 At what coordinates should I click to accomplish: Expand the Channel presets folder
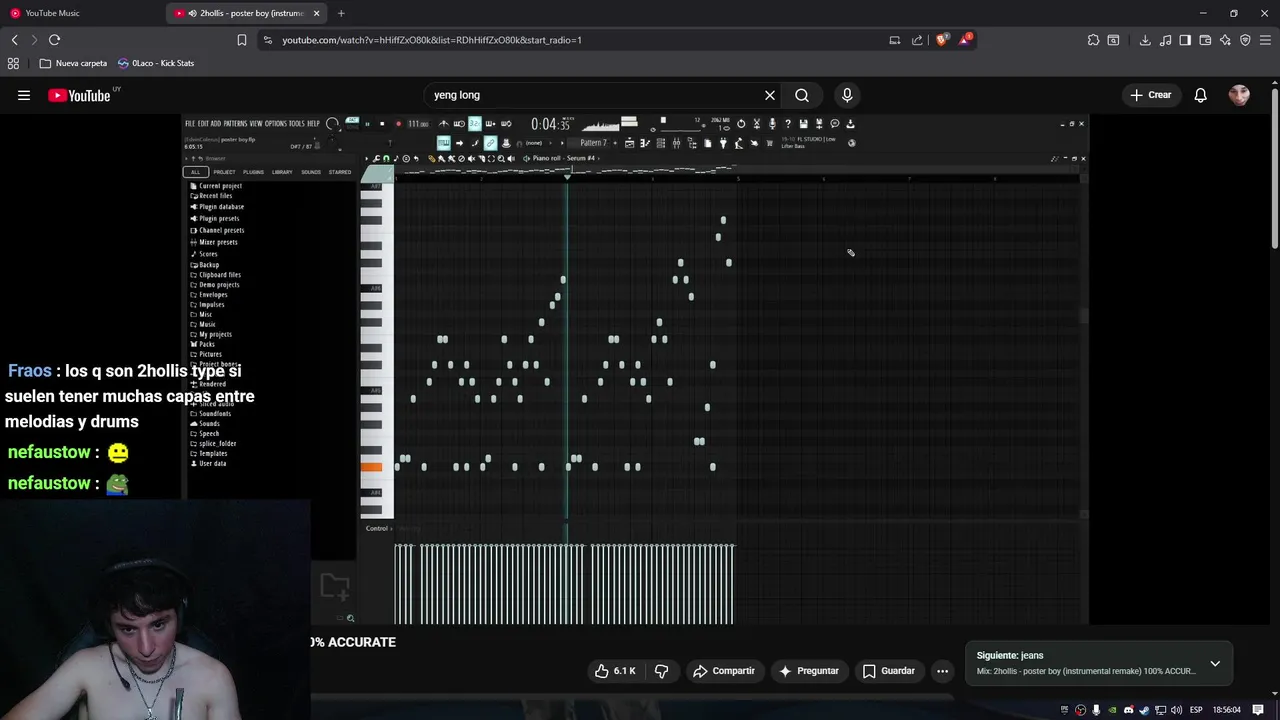220,230
